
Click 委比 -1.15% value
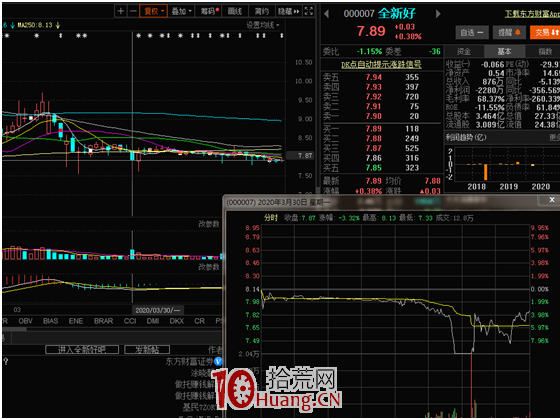pyautogui.click(x=369, y=51)
